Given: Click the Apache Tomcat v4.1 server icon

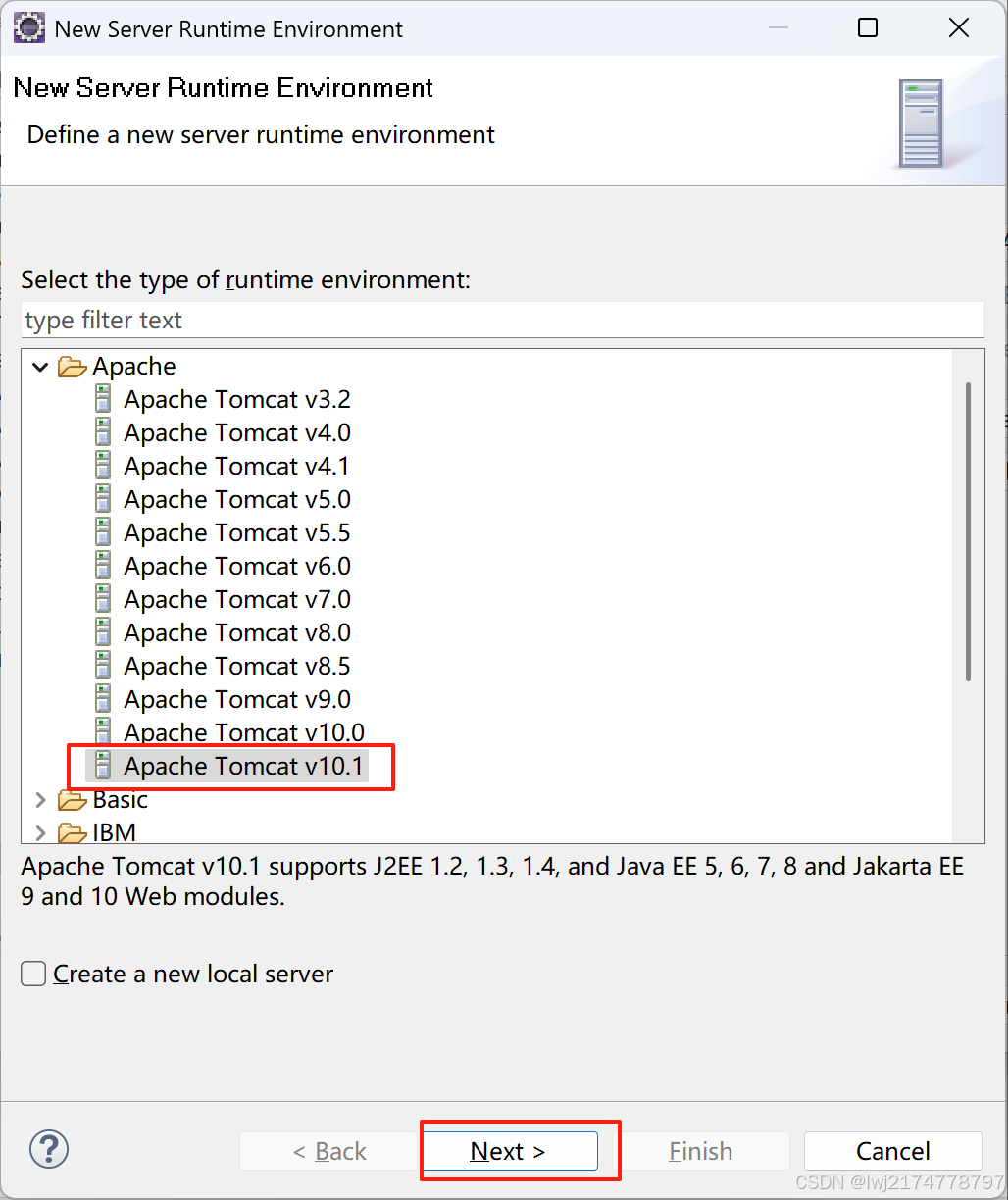Looking at the screenshot, I should click(103, 466).
